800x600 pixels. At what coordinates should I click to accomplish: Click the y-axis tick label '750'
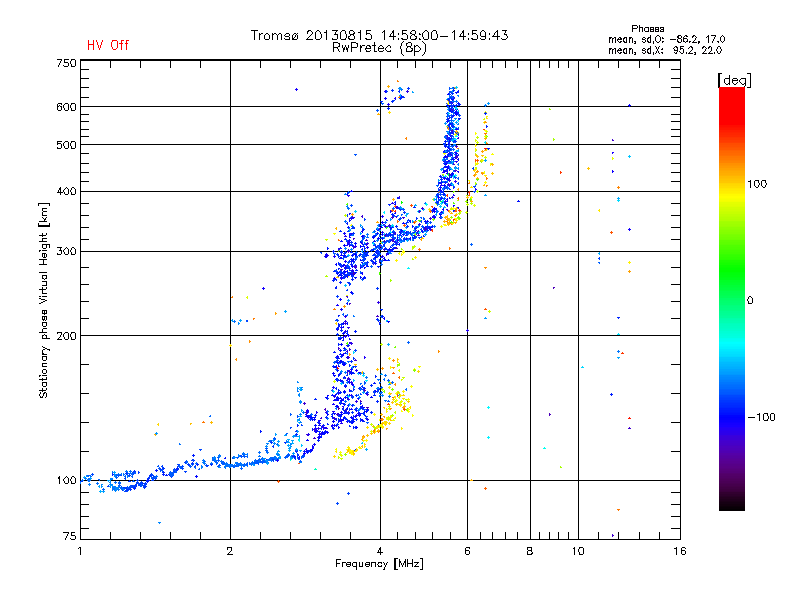pyautogui.click(x=66, y=63)
